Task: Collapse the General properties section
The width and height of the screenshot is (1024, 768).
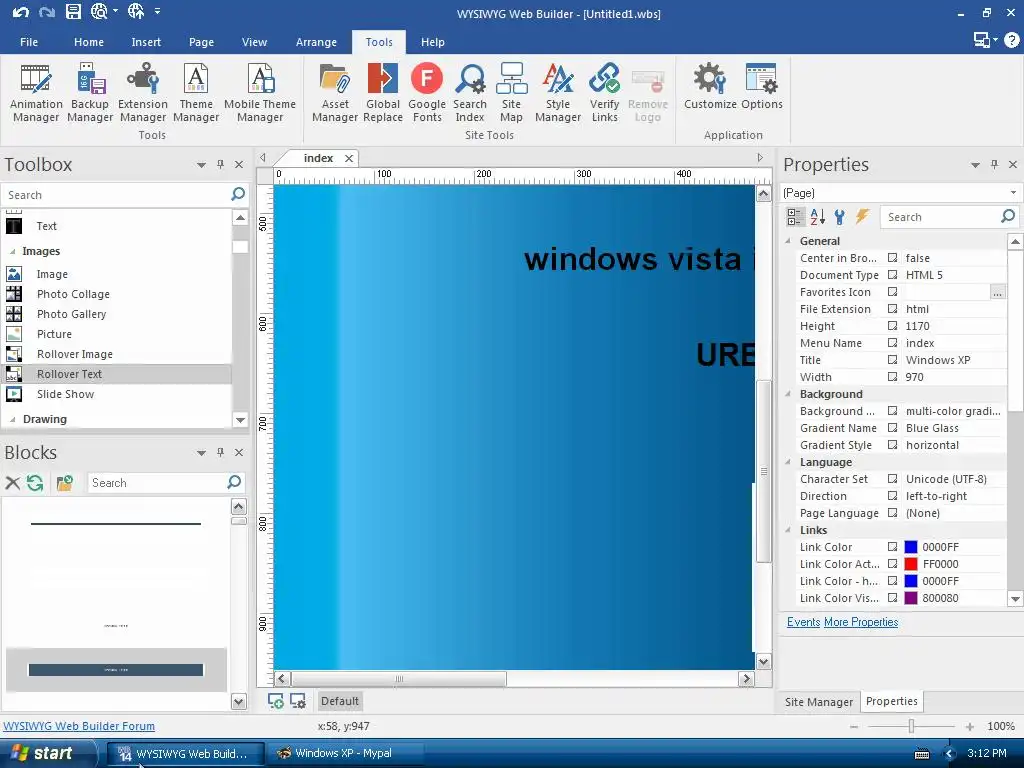Action: [788, 241]
